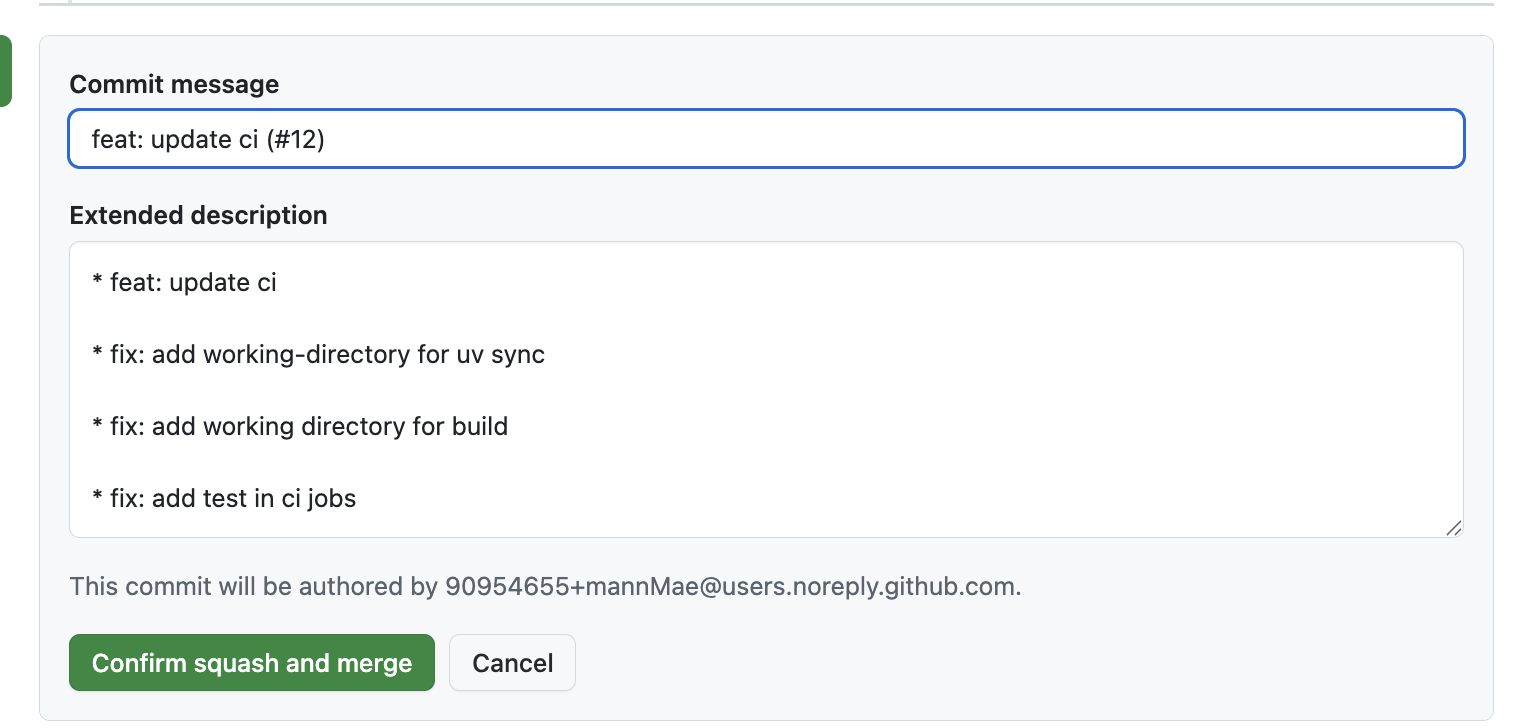Grab the textarea resize handle corner
1534x728 pixels.
pyautogui.click(x=1453, y=527)
